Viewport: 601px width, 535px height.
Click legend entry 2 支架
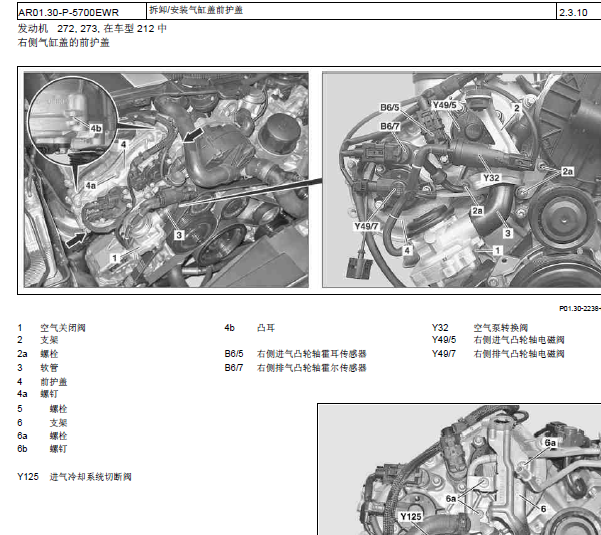[x=38, y=340]
